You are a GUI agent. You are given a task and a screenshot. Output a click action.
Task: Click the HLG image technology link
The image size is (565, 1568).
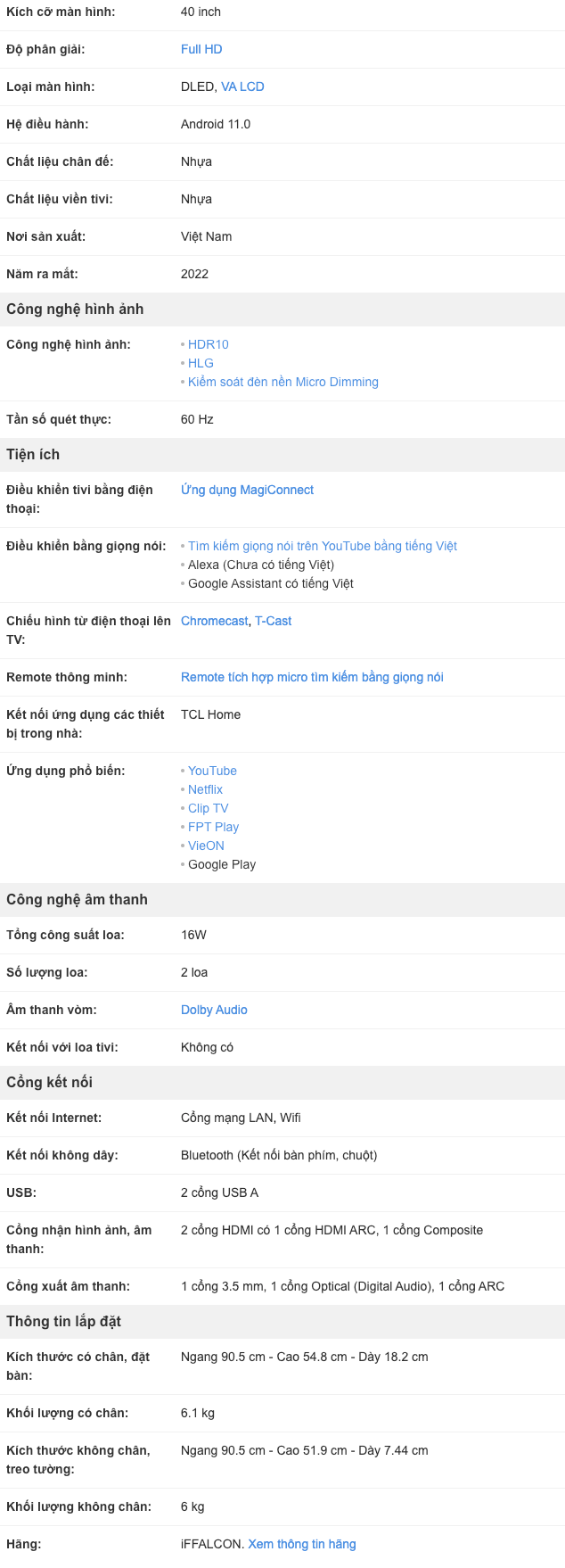[201, 363]
